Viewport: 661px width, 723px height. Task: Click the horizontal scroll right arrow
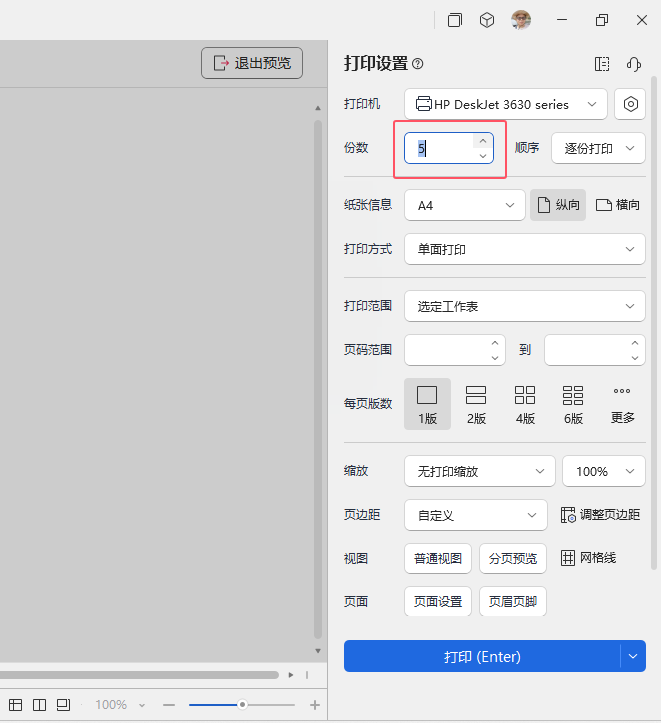(x=291, y=675)
